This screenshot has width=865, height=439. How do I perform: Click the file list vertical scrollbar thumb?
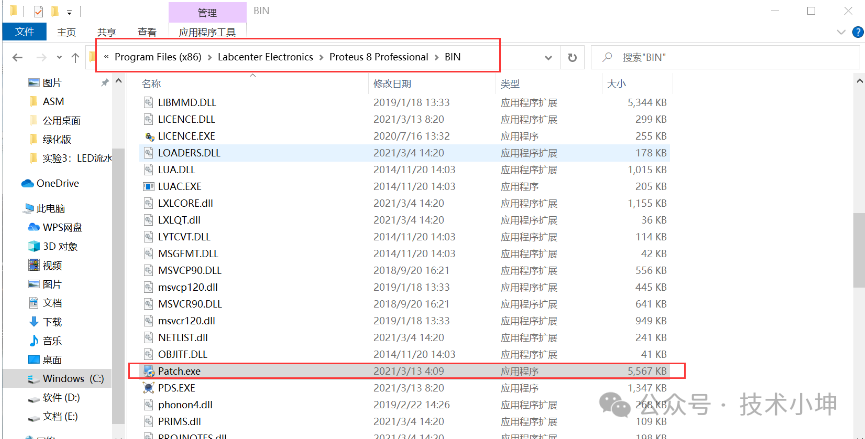(860, 250)
